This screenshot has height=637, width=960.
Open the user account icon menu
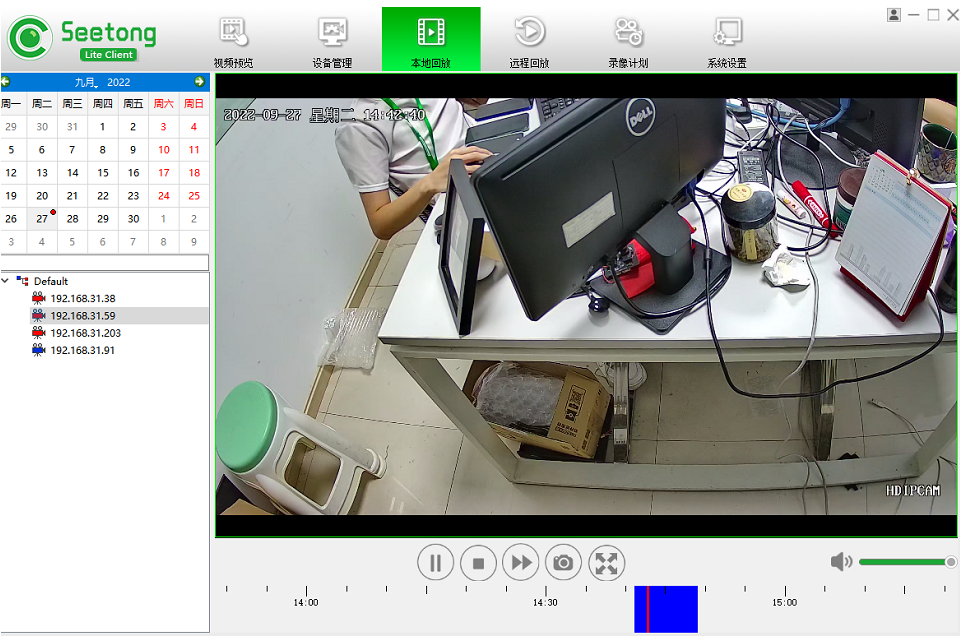[893, 14]
